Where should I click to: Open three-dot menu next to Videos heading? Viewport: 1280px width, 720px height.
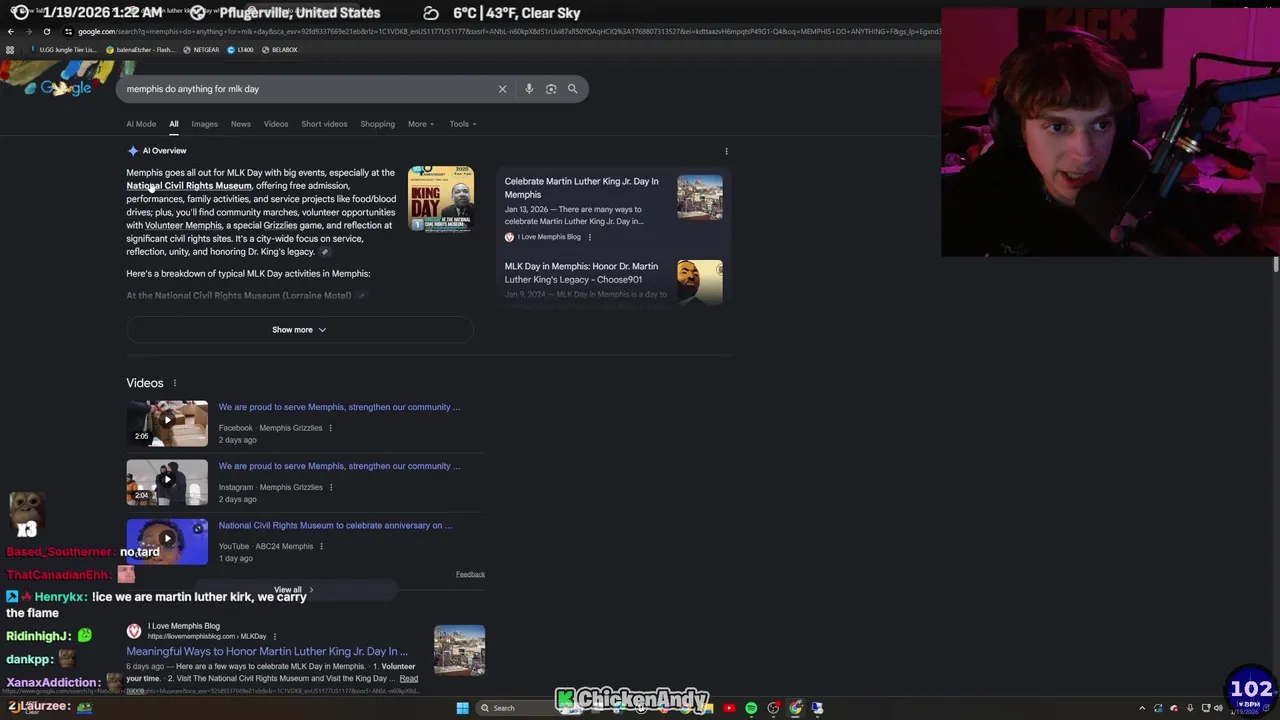(x=174, y=383)
